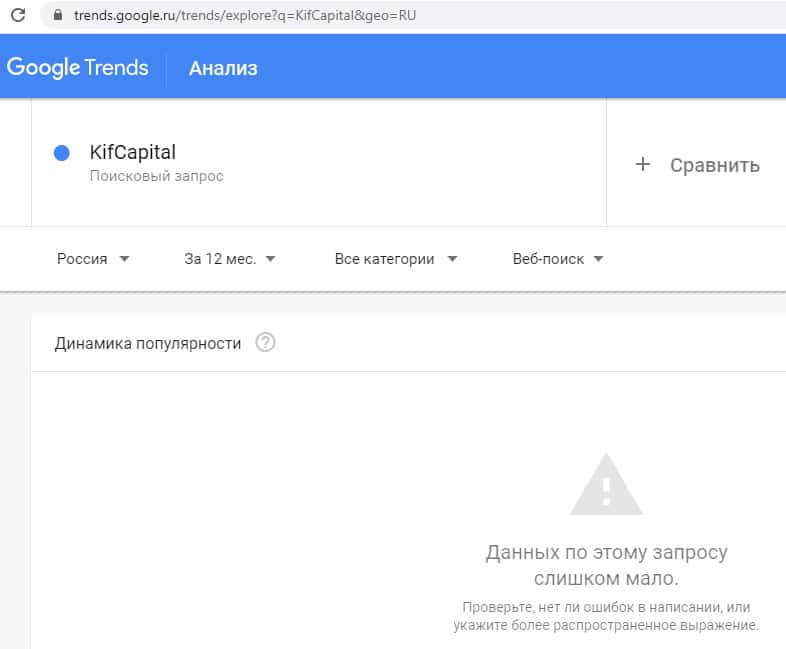Click the Google Trends logo
Screen dimensions: 786x649
click(77, 68)
